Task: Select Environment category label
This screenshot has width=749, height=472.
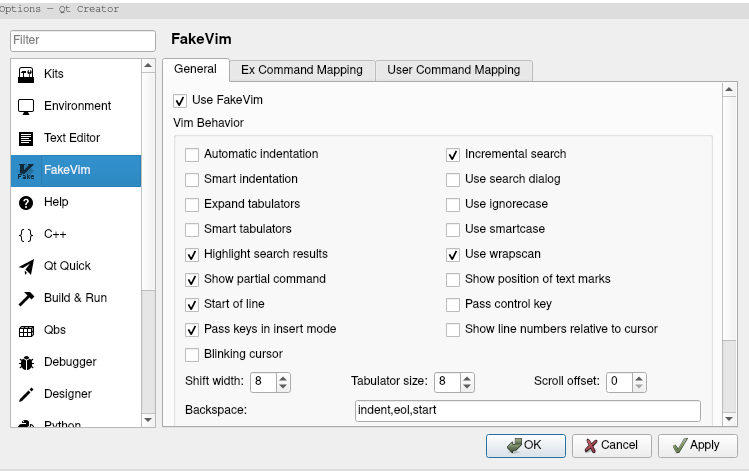Action: coord(77,106)
